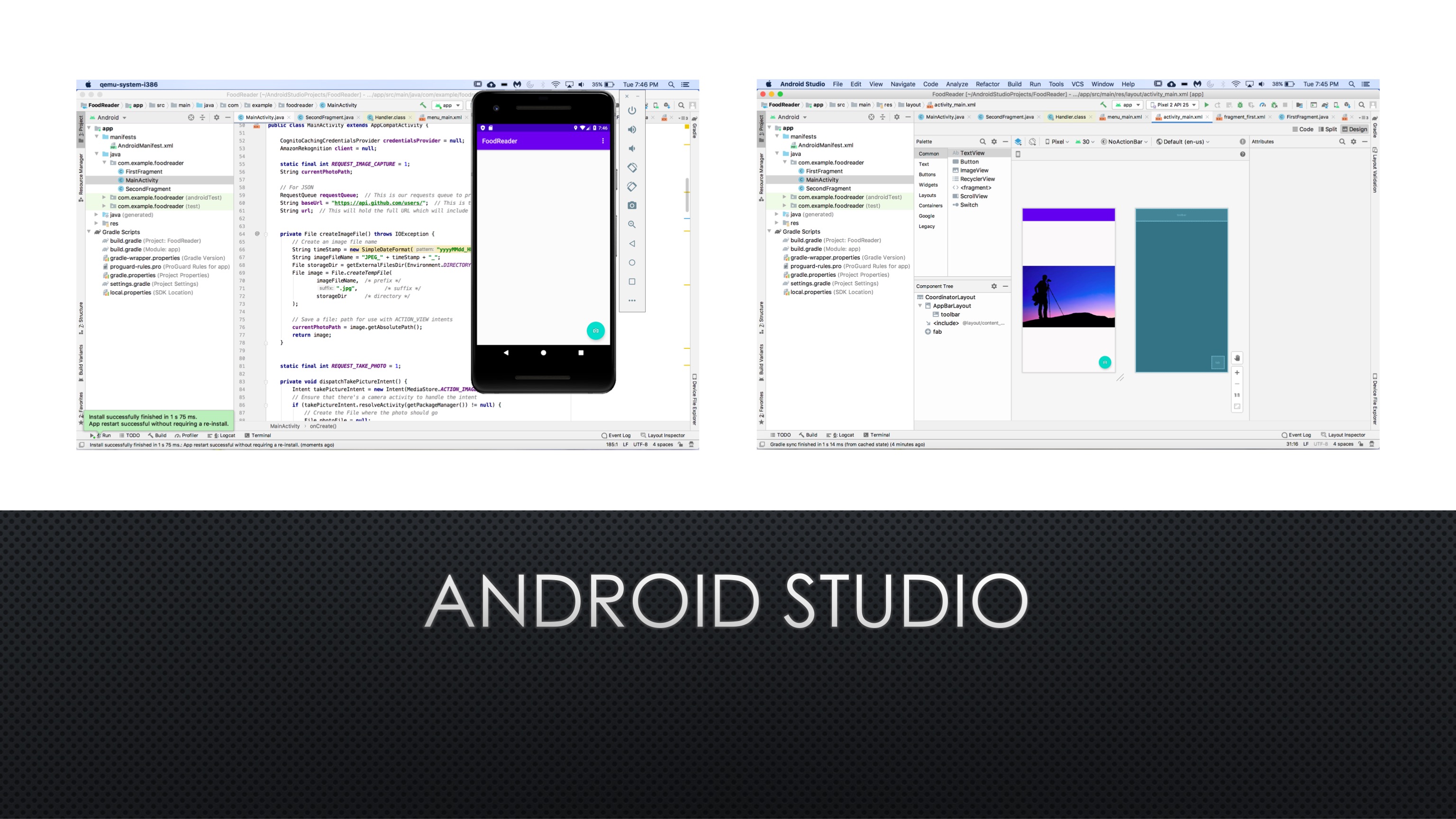Screen dimensions: 1456x819
Task: Click the design preview with the photographer image
Action: click(1068, 291)
